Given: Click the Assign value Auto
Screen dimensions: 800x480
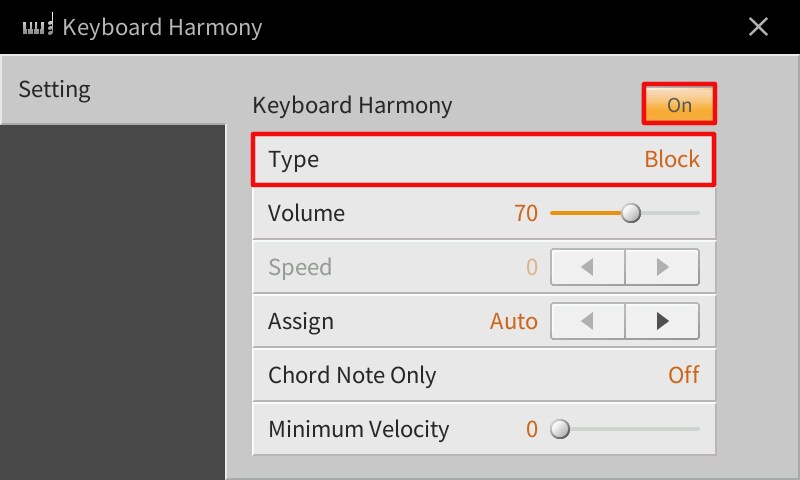Looking at the screenshot, I should pos(513,321).
